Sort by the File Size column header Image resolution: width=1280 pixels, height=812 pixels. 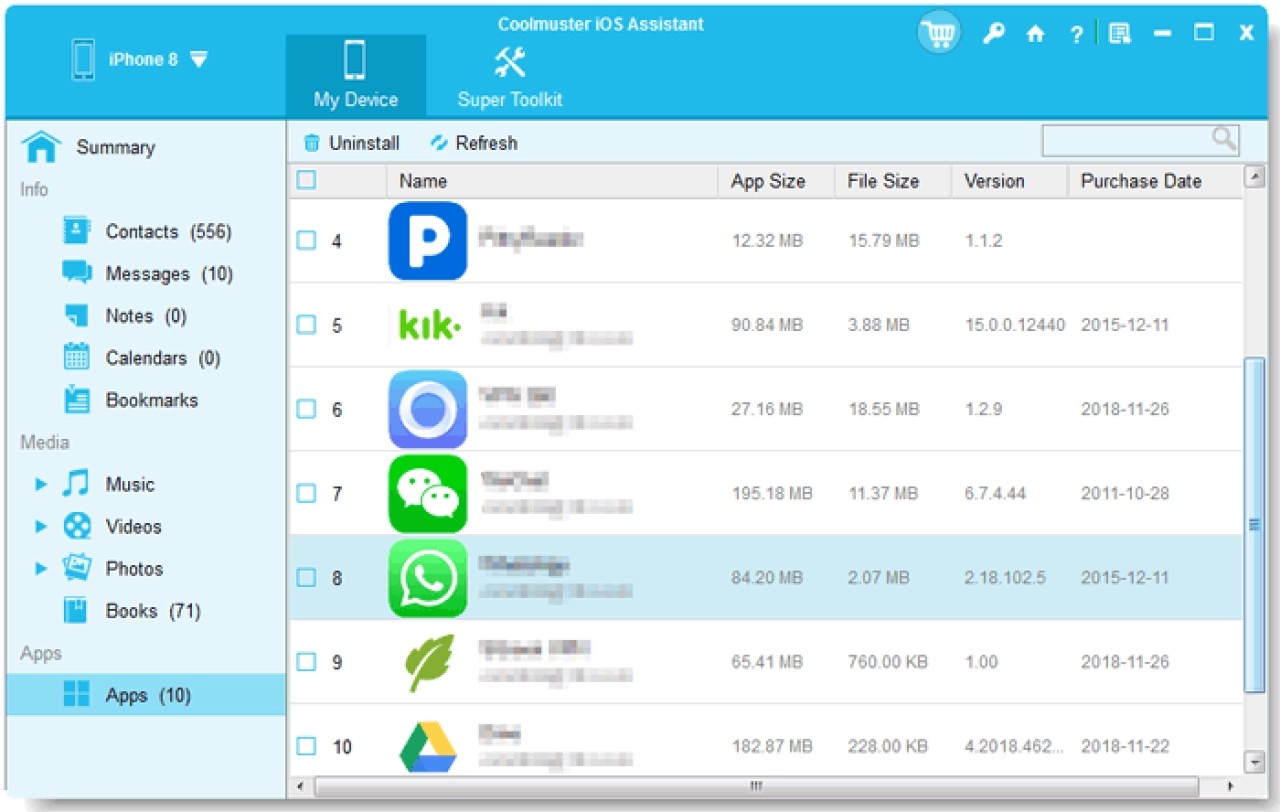coord(893,181)
